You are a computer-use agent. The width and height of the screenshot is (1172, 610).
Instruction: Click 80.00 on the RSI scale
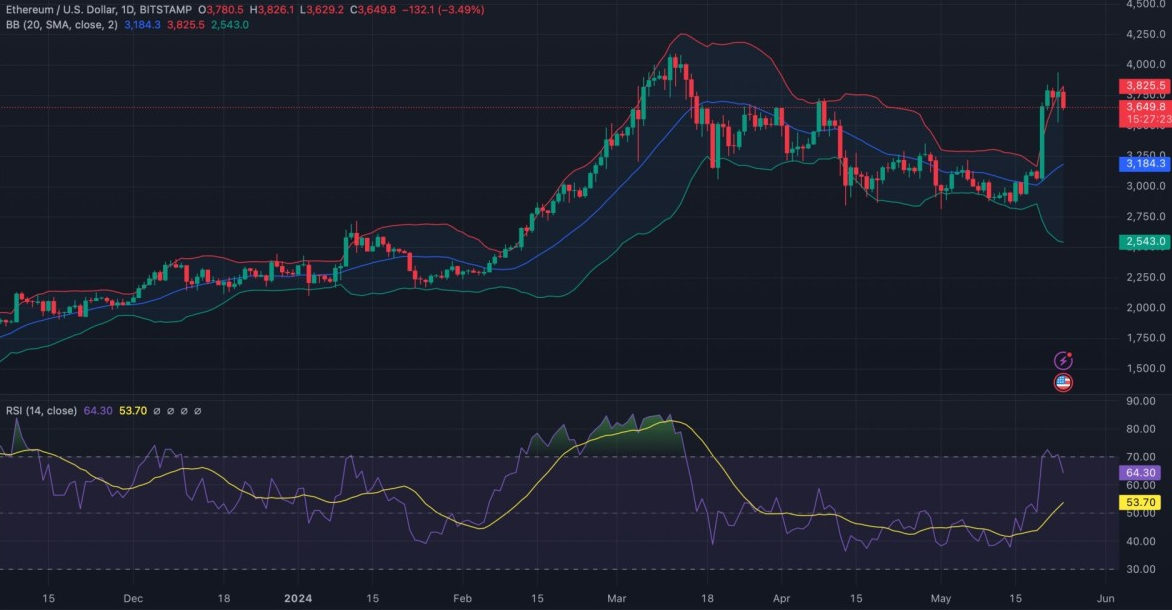1141,429
